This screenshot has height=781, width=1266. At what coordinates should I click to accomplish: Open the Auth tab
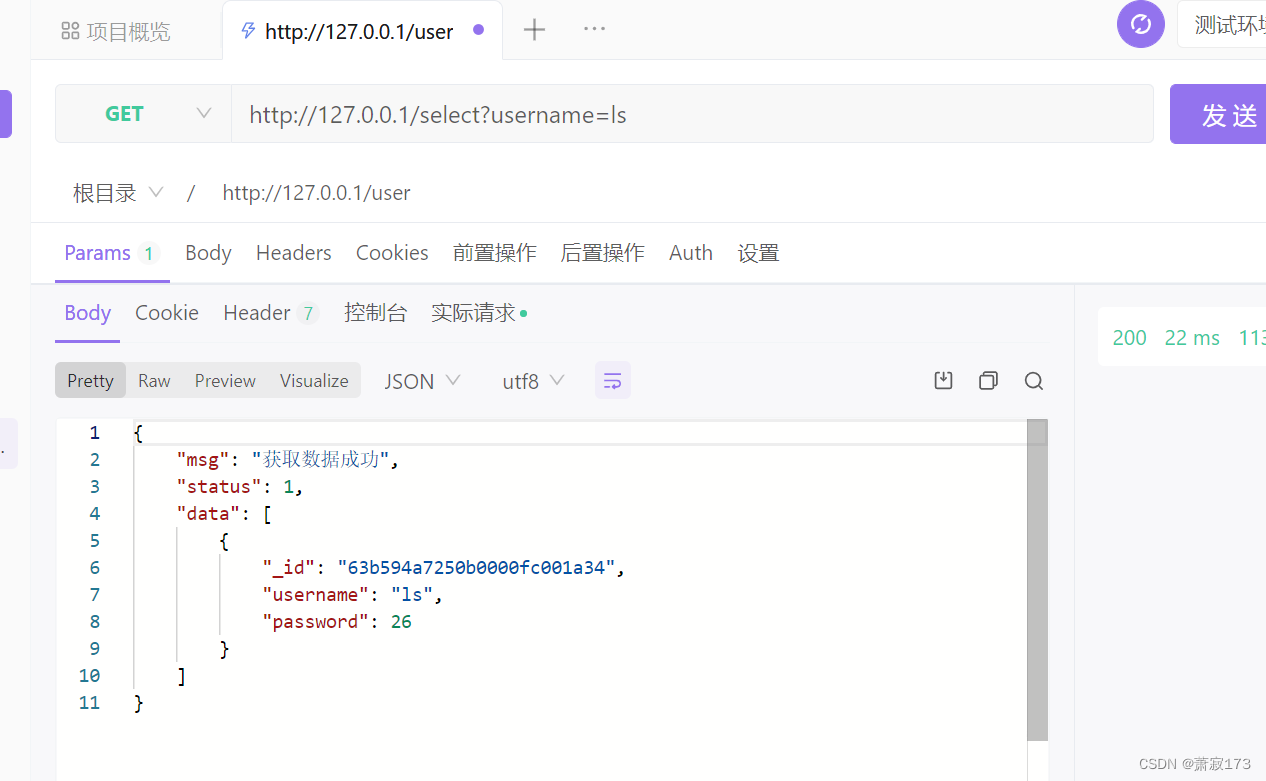[691, 253]
